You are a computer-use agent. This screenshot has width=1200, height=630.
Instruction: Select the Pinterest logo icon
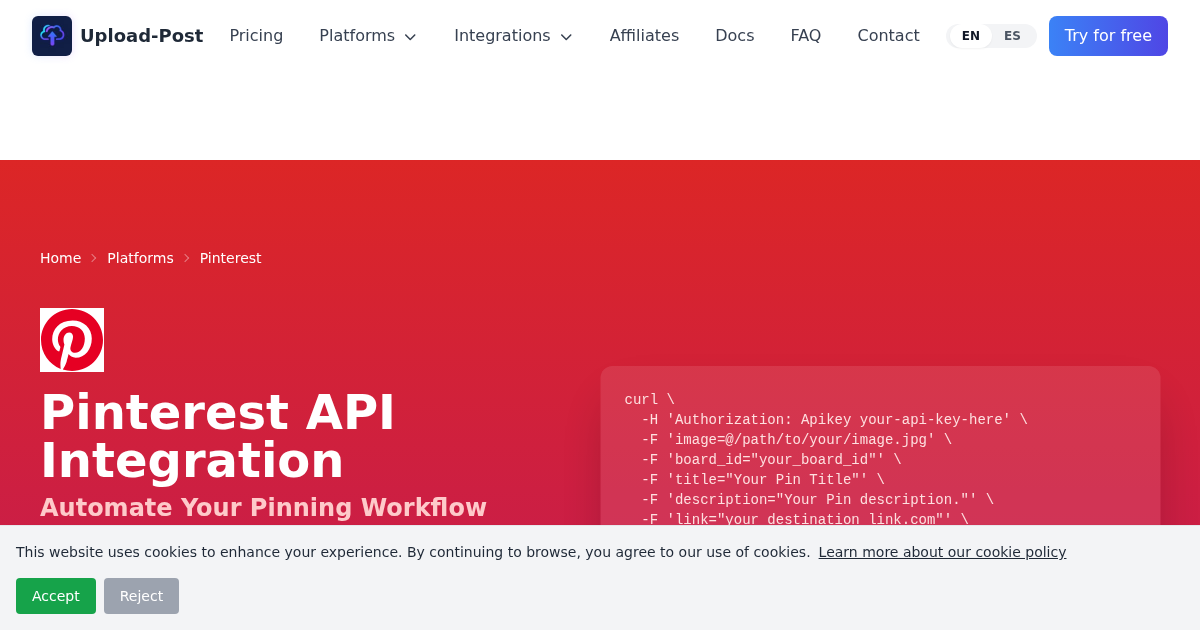click(x=71, y=339)
